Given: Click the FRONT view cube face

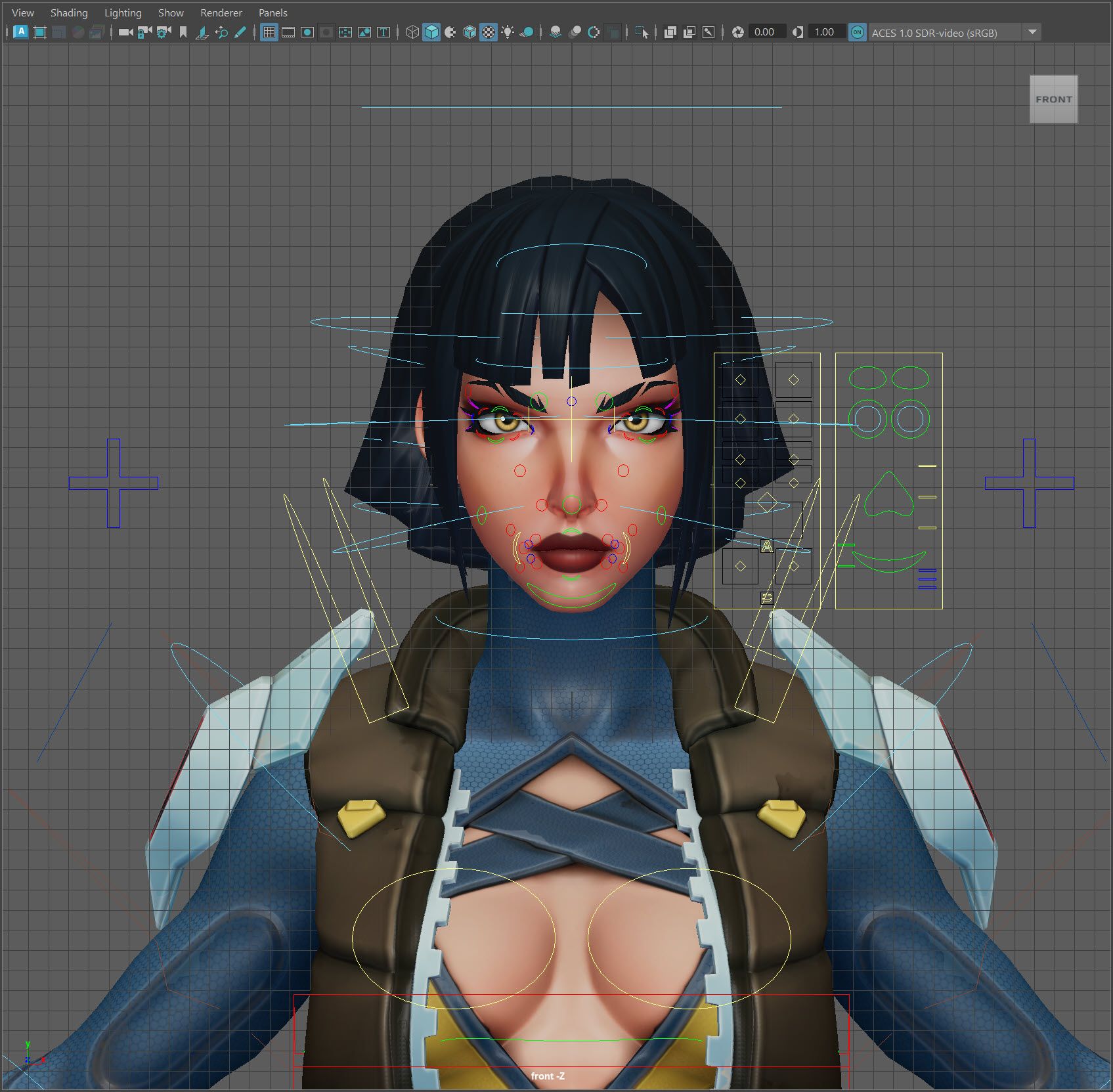Looking at the screenshot, I should point(1053,99).
